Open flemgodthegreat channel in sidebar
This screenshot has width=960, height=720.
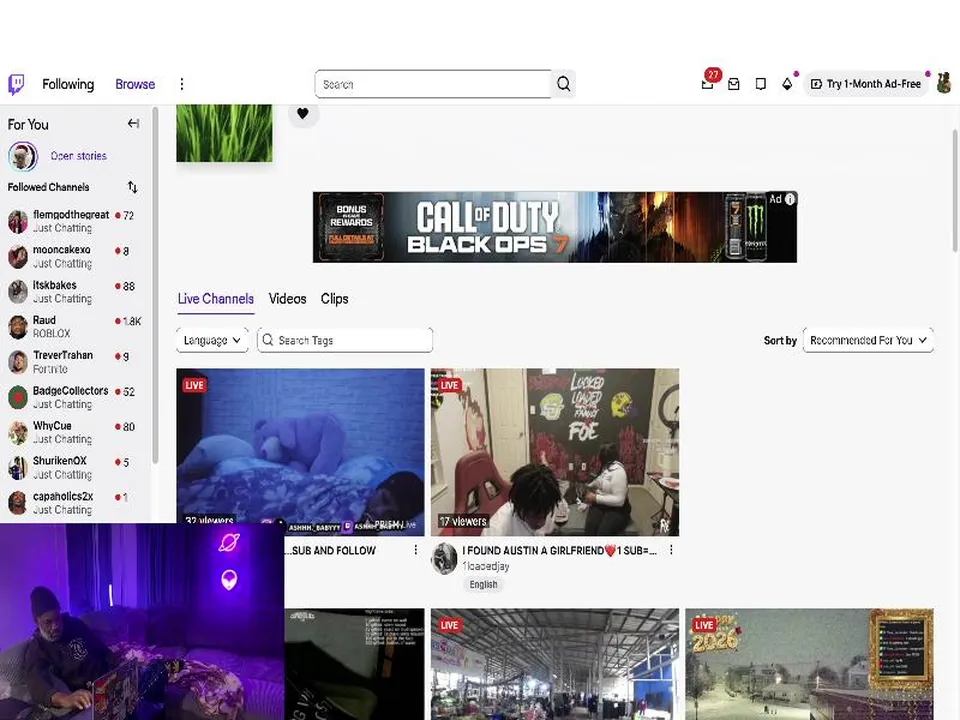(x=75, y=221)
